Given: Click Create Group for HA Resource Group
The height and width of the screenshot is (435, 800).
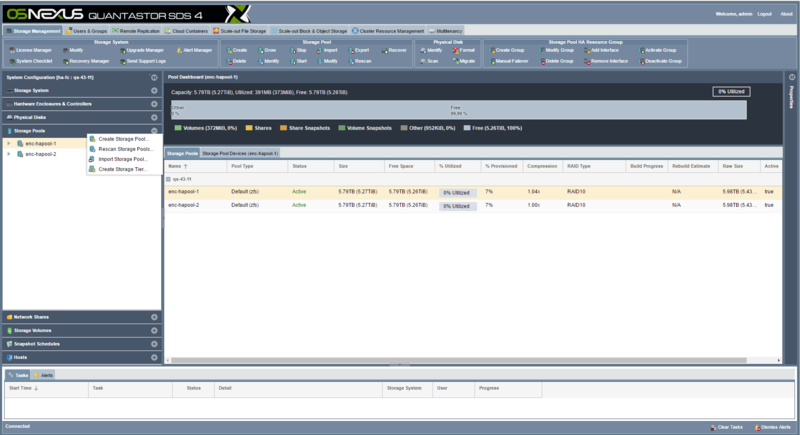Looking at the screenshot, I should tap(507, 50).
